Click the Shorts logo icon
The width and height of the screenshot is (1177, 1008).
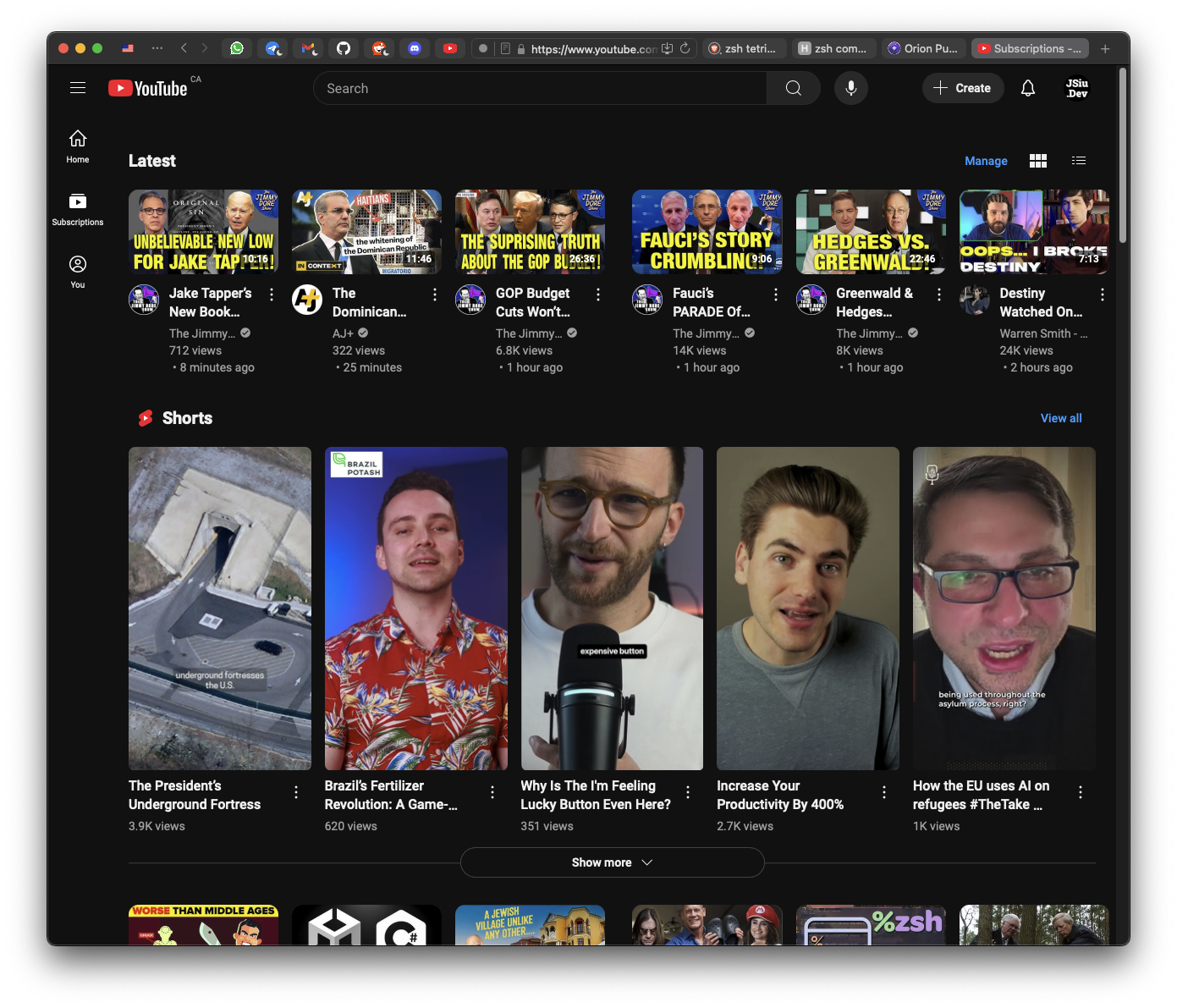145,417
